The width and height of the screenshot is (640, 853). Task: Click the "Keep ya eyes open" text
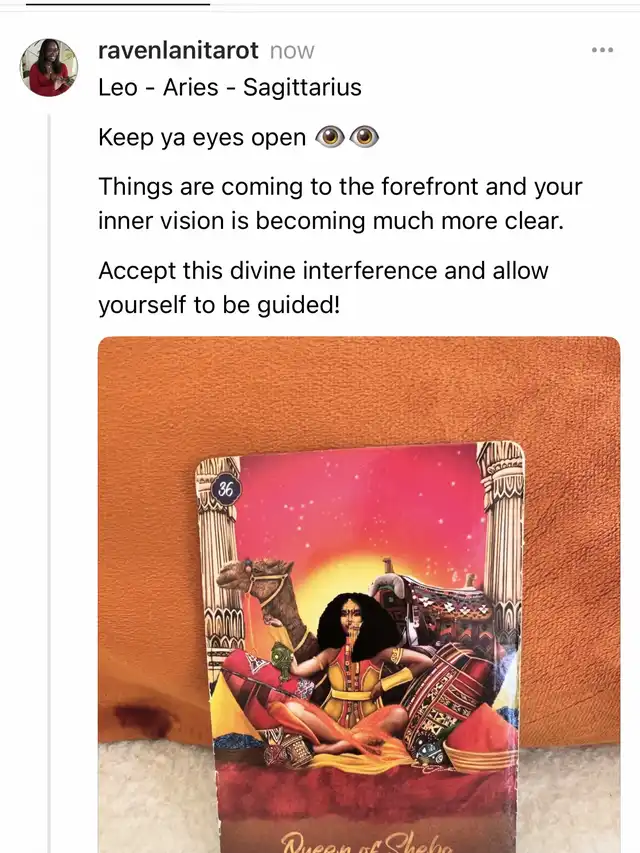(x=202, y=138)
